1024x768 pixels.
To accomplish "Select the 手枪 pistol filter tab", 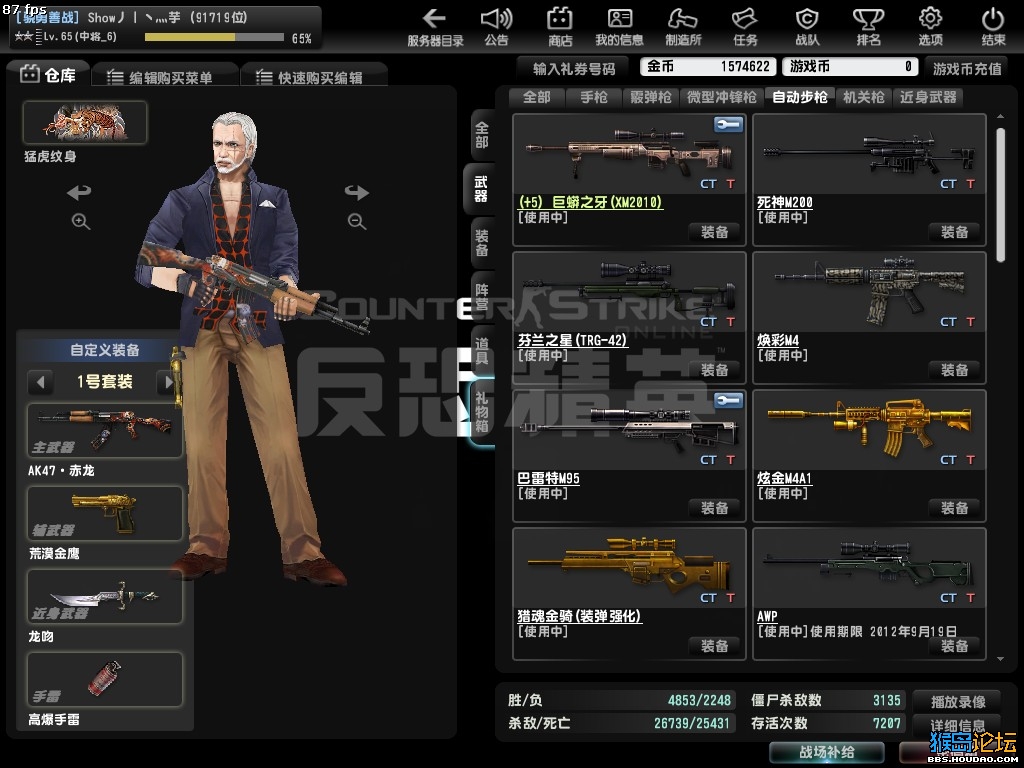I will pyautogui.click(x=594, y=97).
